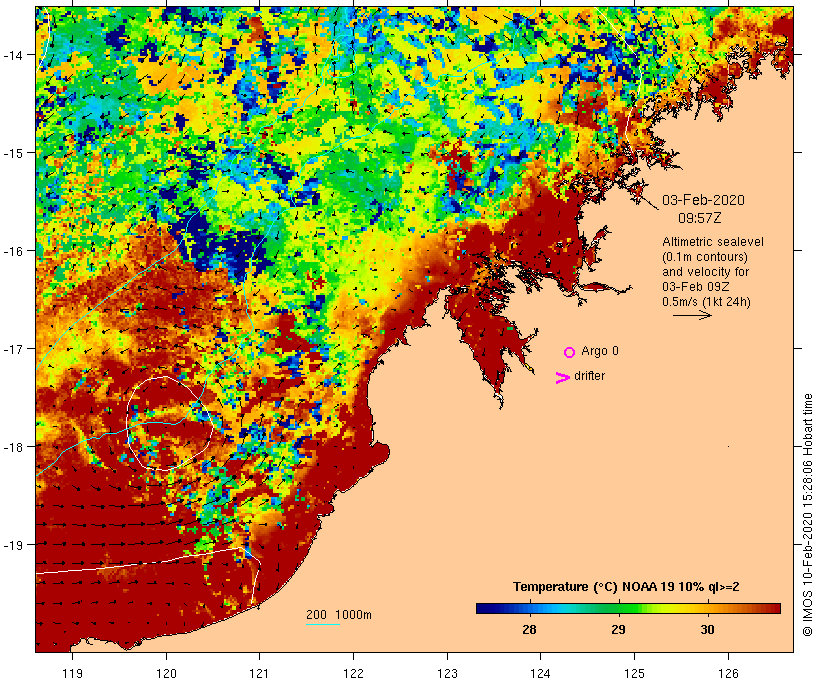Click the '03-Feb 09Z' text
The height and width of the screenshot is (680, 820).
(x=696, y=287)
